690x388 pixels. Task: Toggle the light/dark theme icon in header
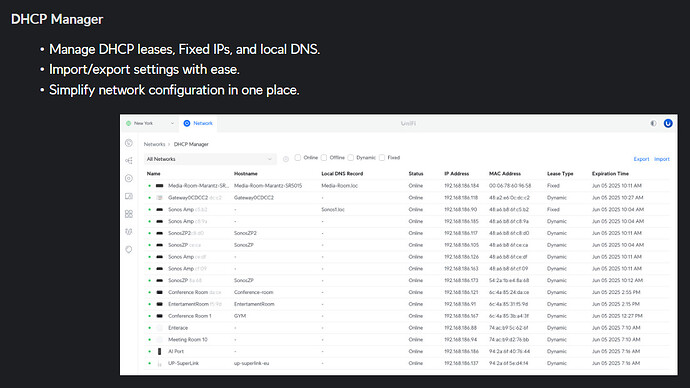pos(653,124)
